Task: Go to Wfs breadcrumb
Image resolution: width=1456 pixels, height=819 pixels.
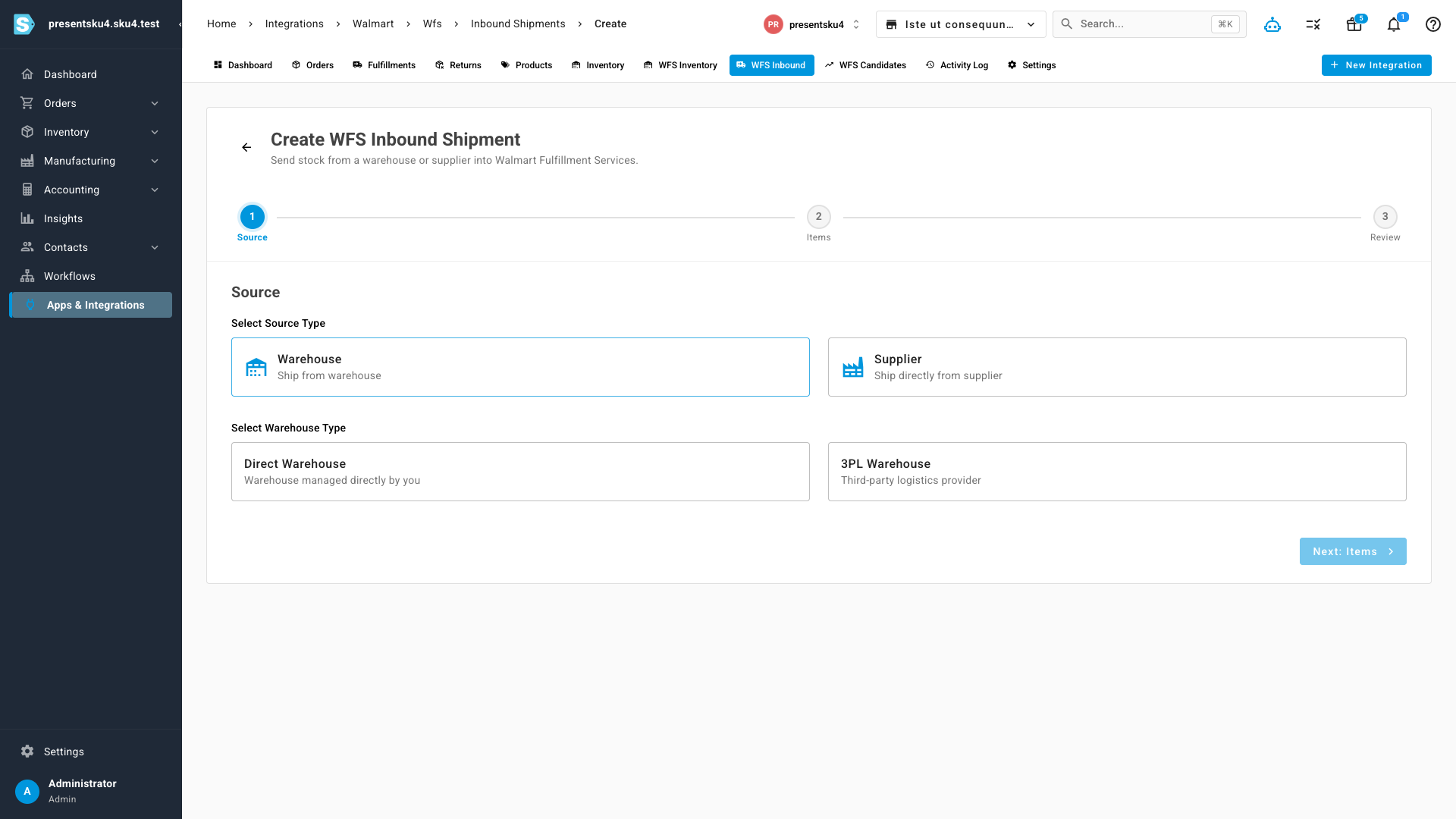Action: coord(432,24)
